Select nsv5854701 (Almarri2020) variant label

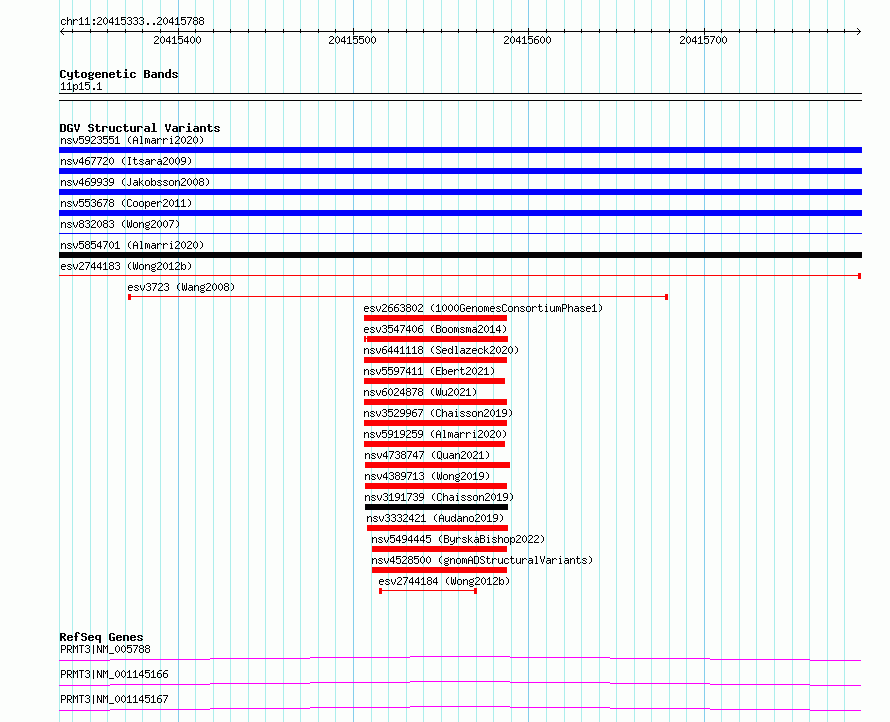pos(132,245)
